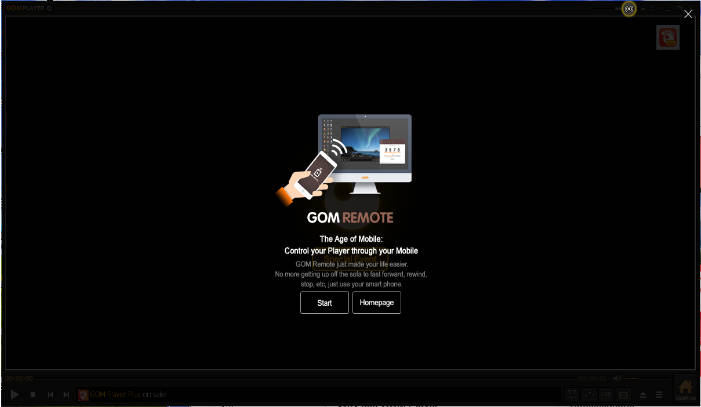Click the orange badge icon in top-right corner

point(667,37)
